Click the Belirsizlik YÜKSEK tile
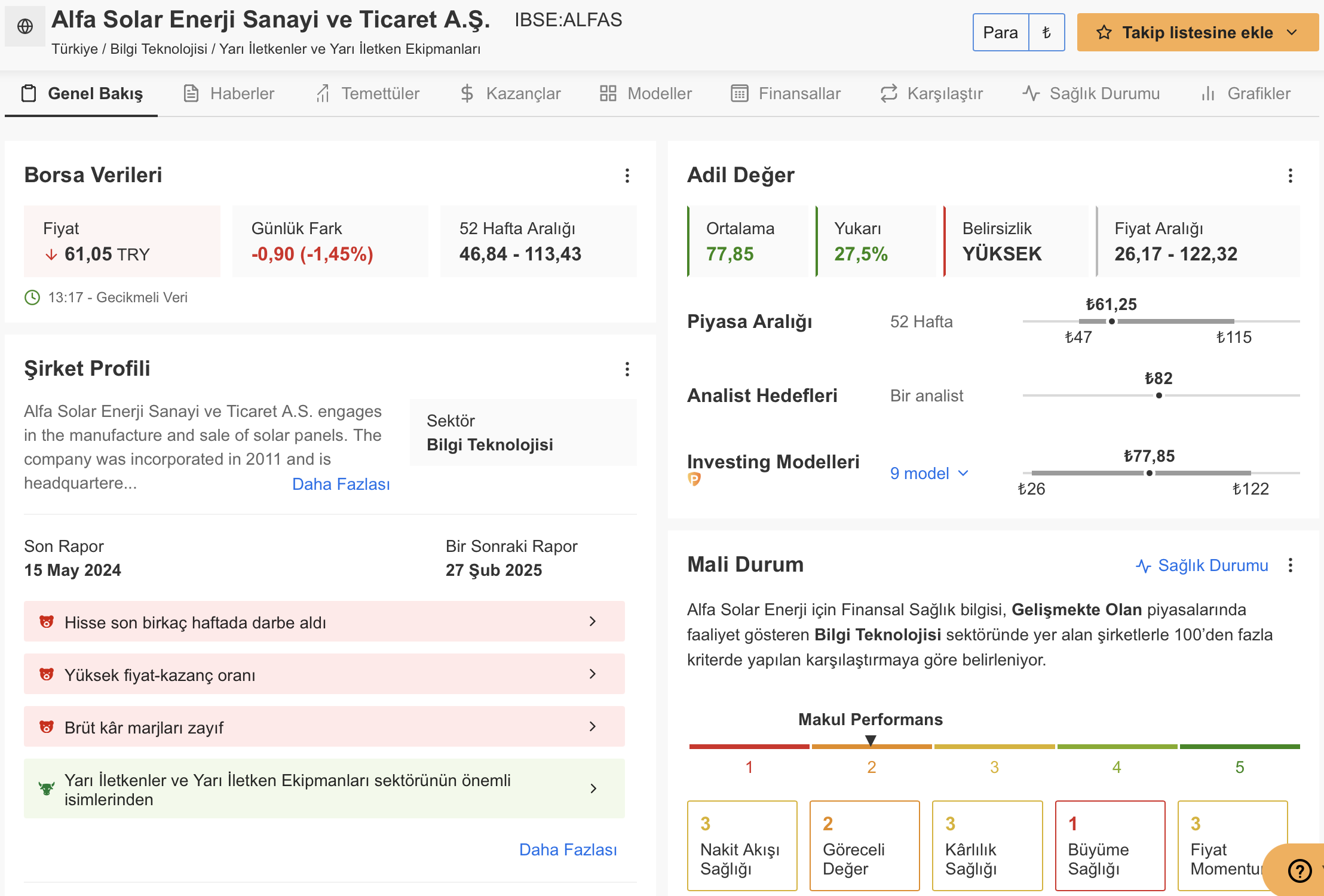The height and width of the screenshot is (896, 1324). 1016,241
